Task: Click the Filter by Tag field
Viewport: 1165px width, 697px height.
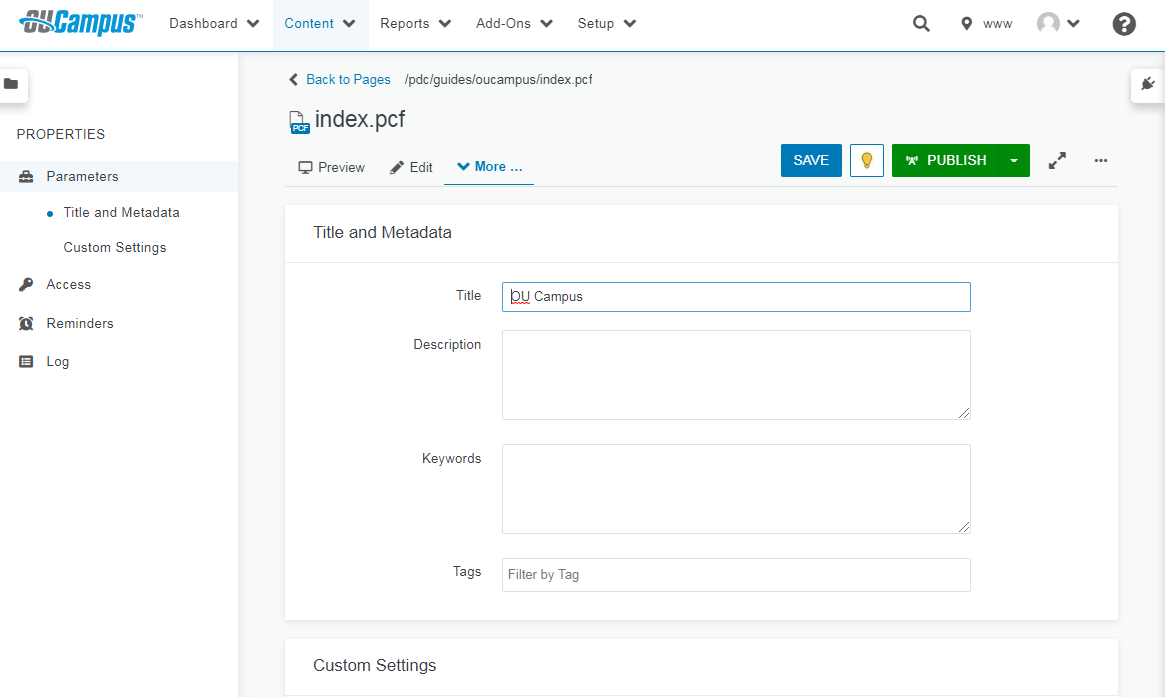Action: click(735, 575)
